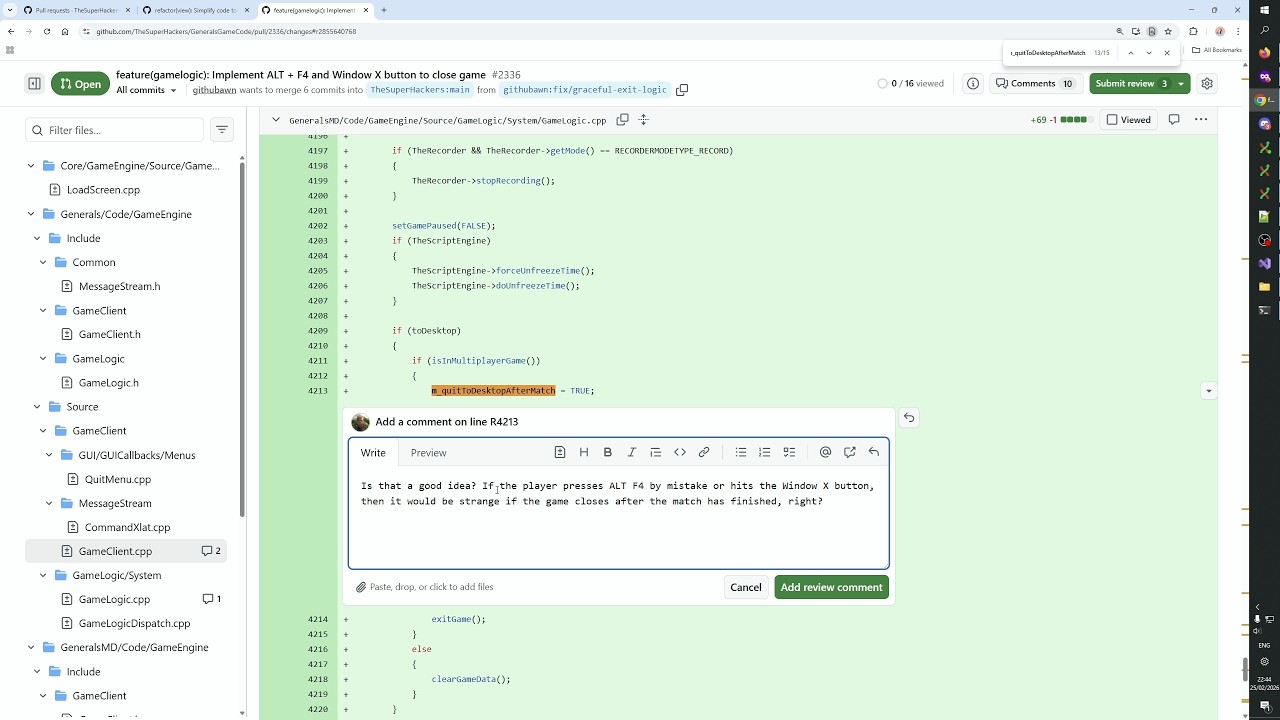Insert a link in comment
This screenshot has width=1280, height=720.
[704, 453]
